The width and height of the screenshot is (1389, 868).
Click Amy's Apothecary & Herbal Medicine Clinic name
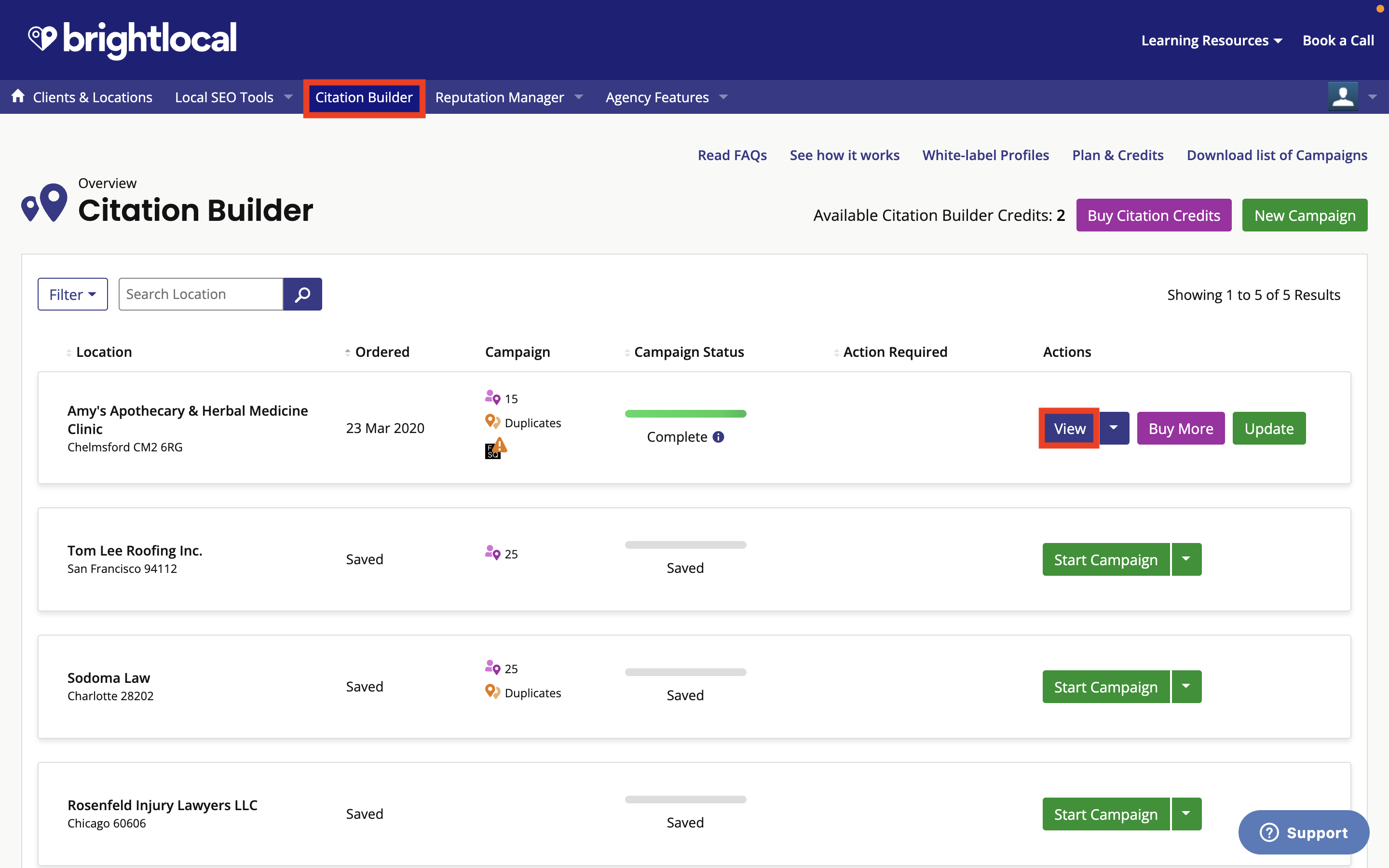point(188,420)
